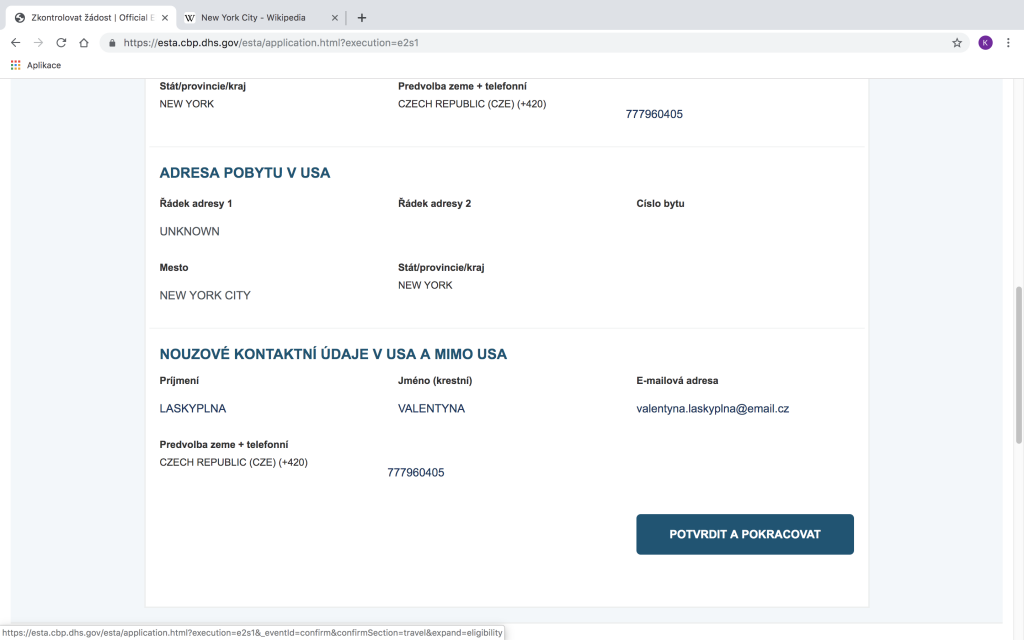Click the valentyna.laskyplna@email.cz email address
Image resolution: width=1024 pixels, height=640 pixels.
click(x=712, y=408)
